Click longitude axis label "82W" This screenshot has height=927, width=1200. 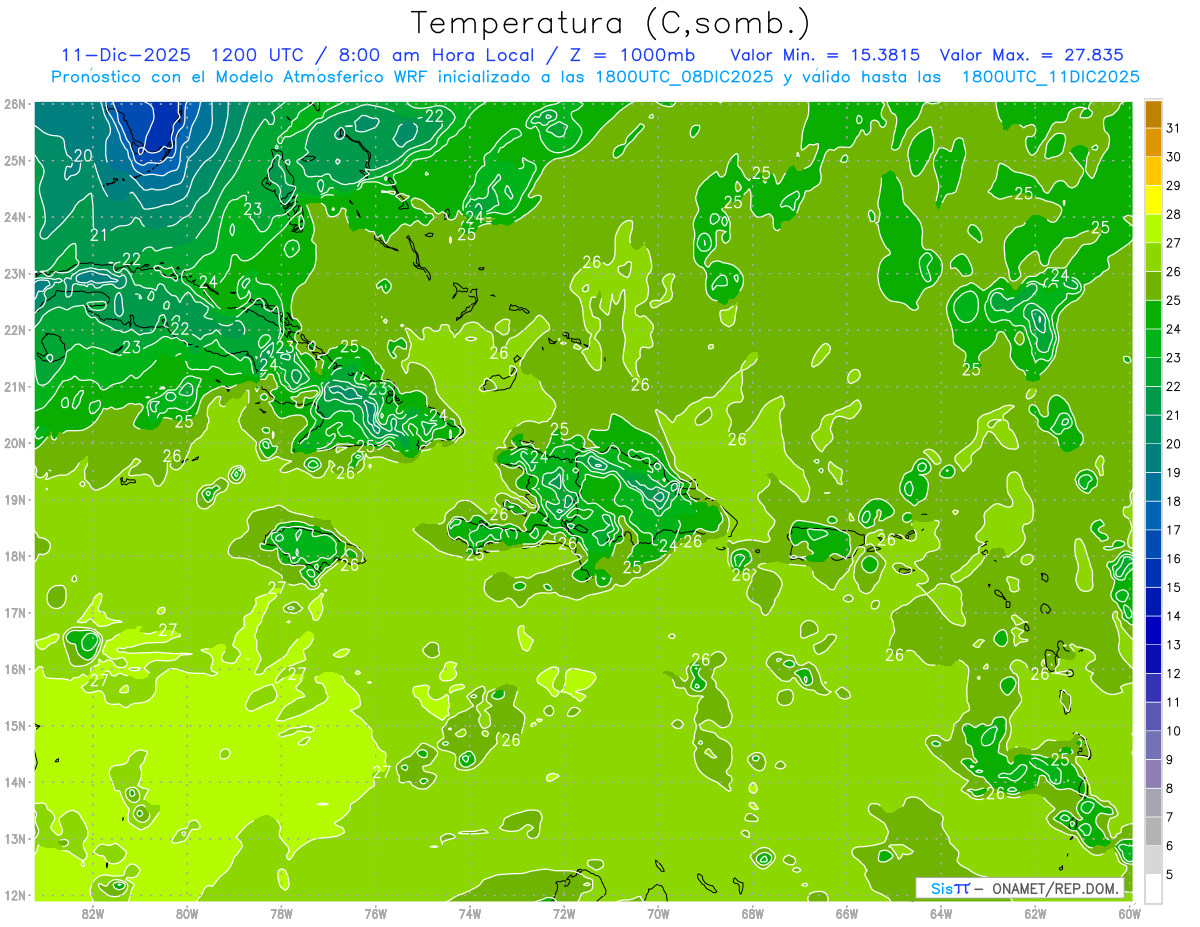click(x=93, y=913)
